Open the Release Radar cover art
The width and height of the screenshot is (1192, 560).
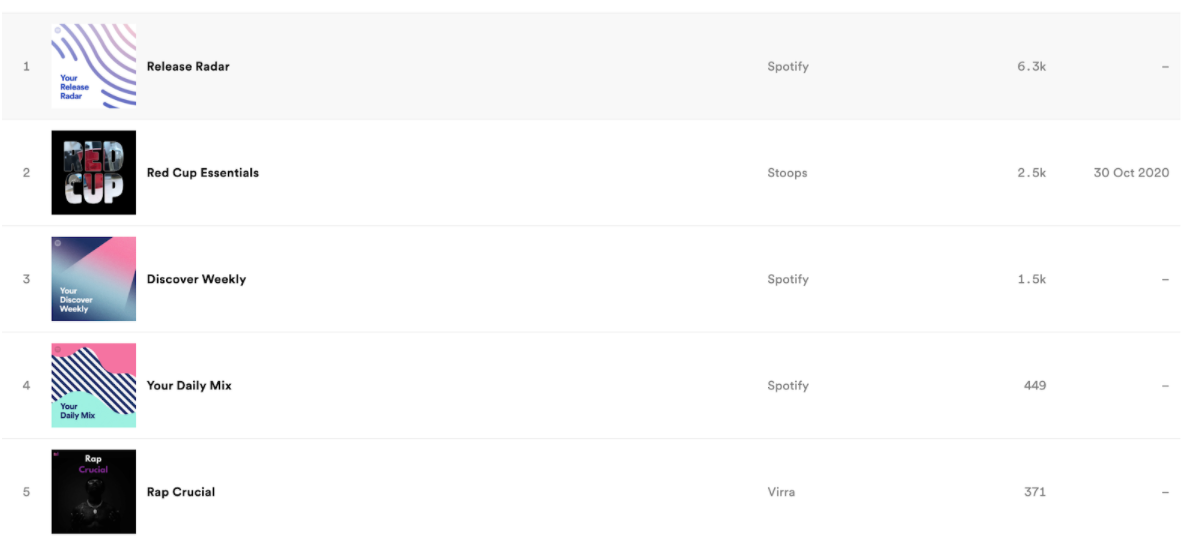94,66
